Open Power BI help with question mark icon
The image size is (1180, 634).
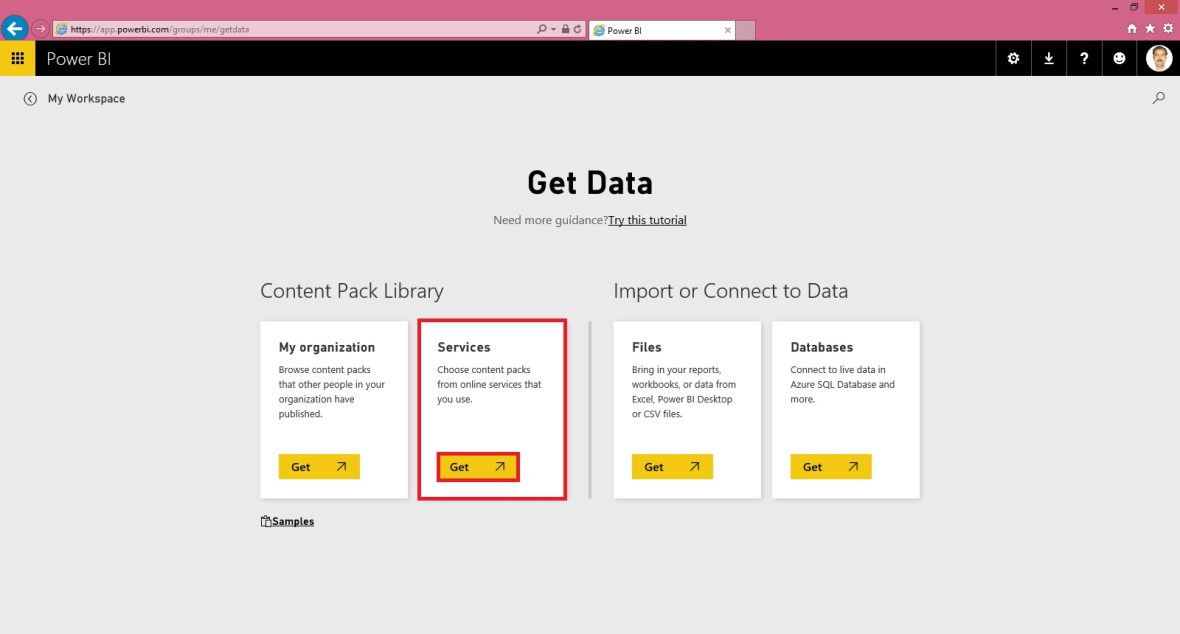point(1084,58)
